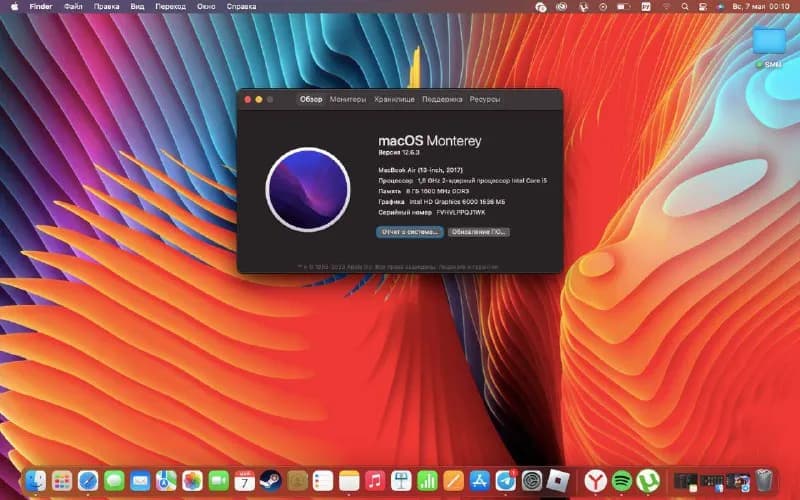Click the 8 ГБ 1600 MHz DDR3 memory line
The height and width of the screenshot is (500, 800).
423,191
